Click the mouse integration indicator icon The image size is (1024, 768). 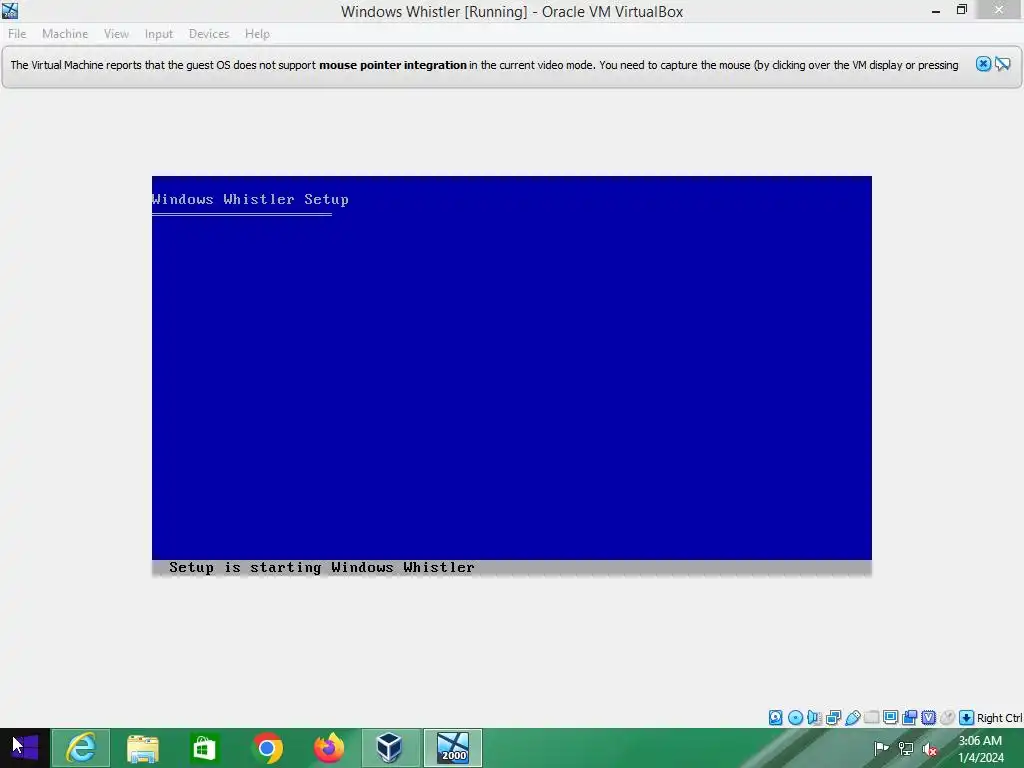tap(948, 718)
